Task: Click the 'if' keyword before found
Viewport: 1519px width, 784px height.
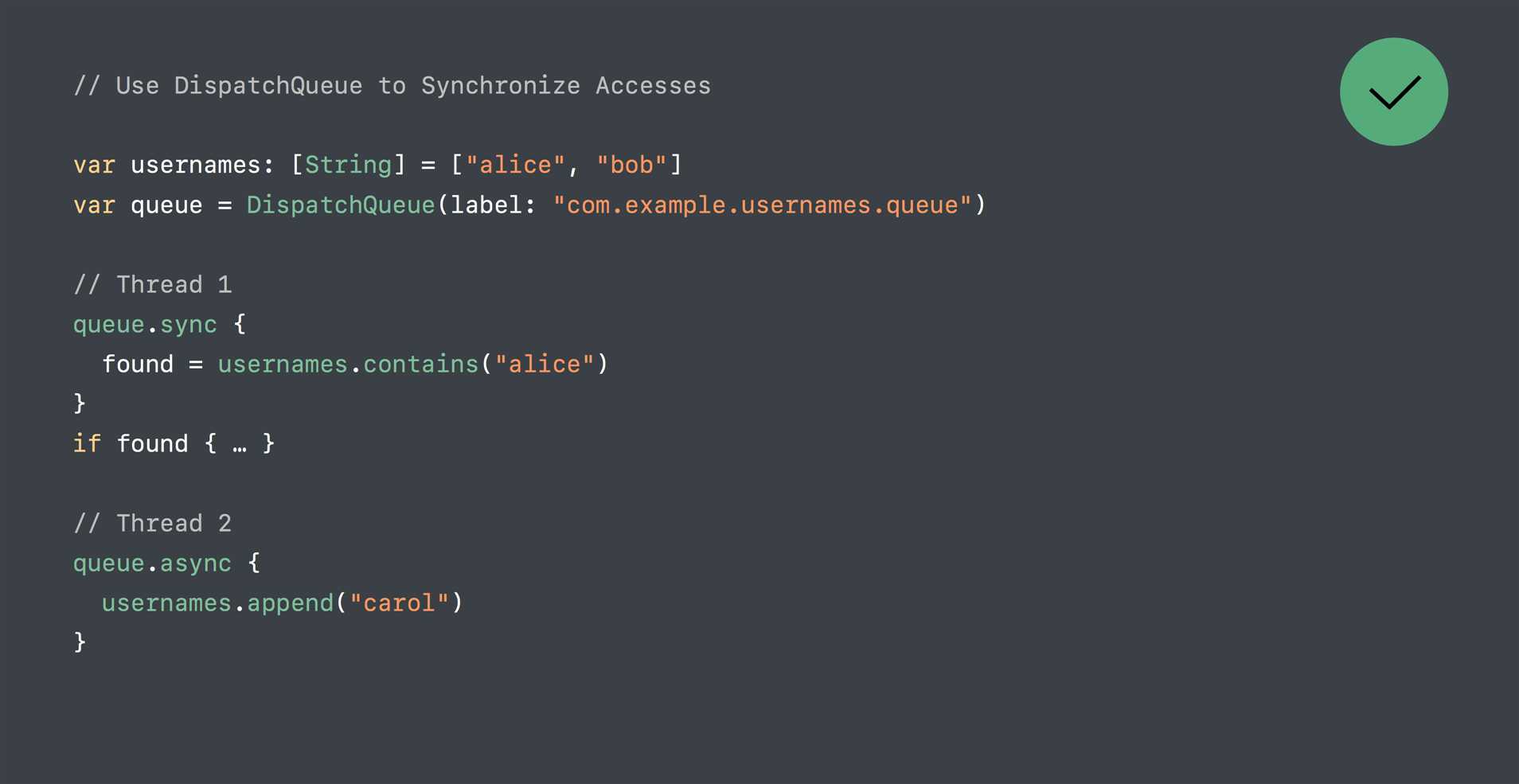Action: [x=87, y=443]
